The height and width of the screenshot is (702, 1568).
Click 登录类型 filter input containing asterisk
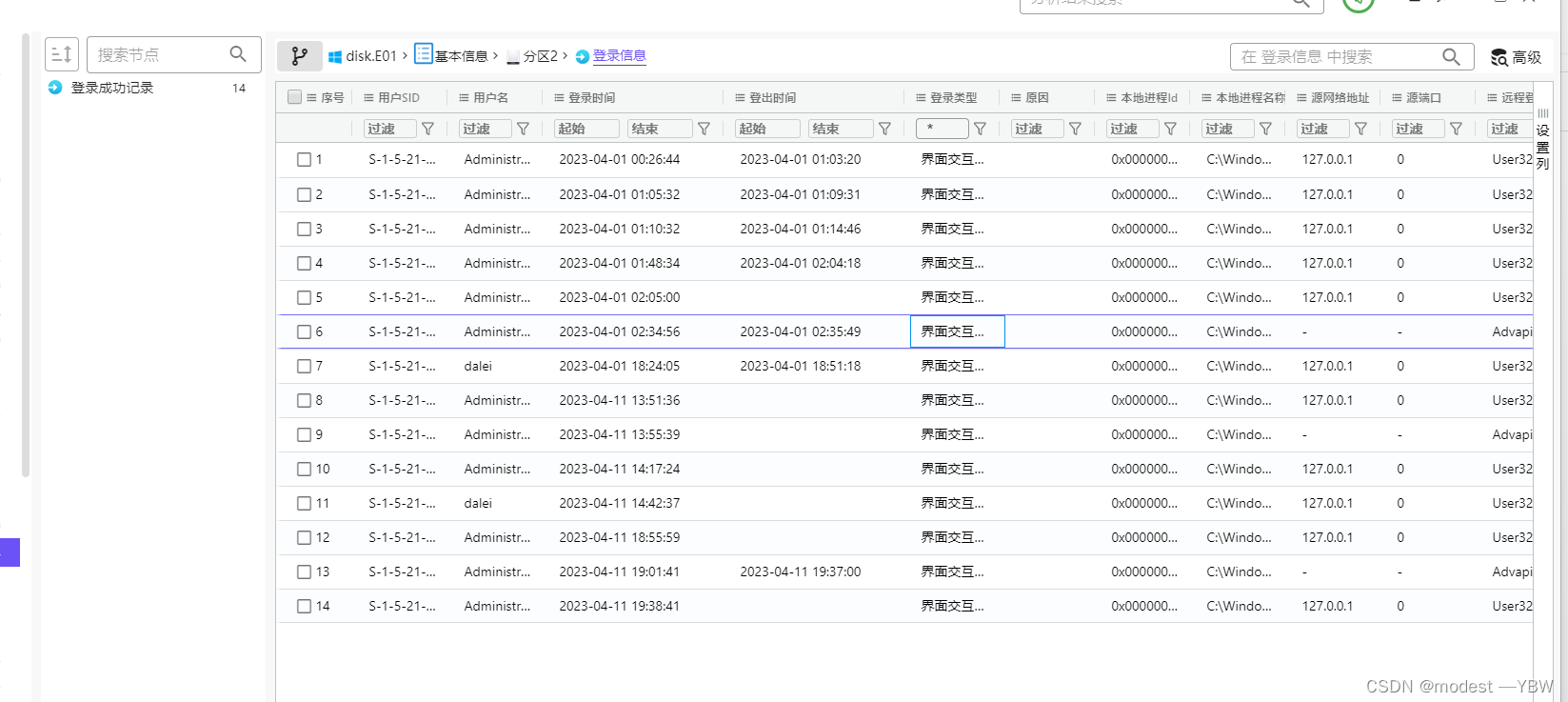(943, 129)
